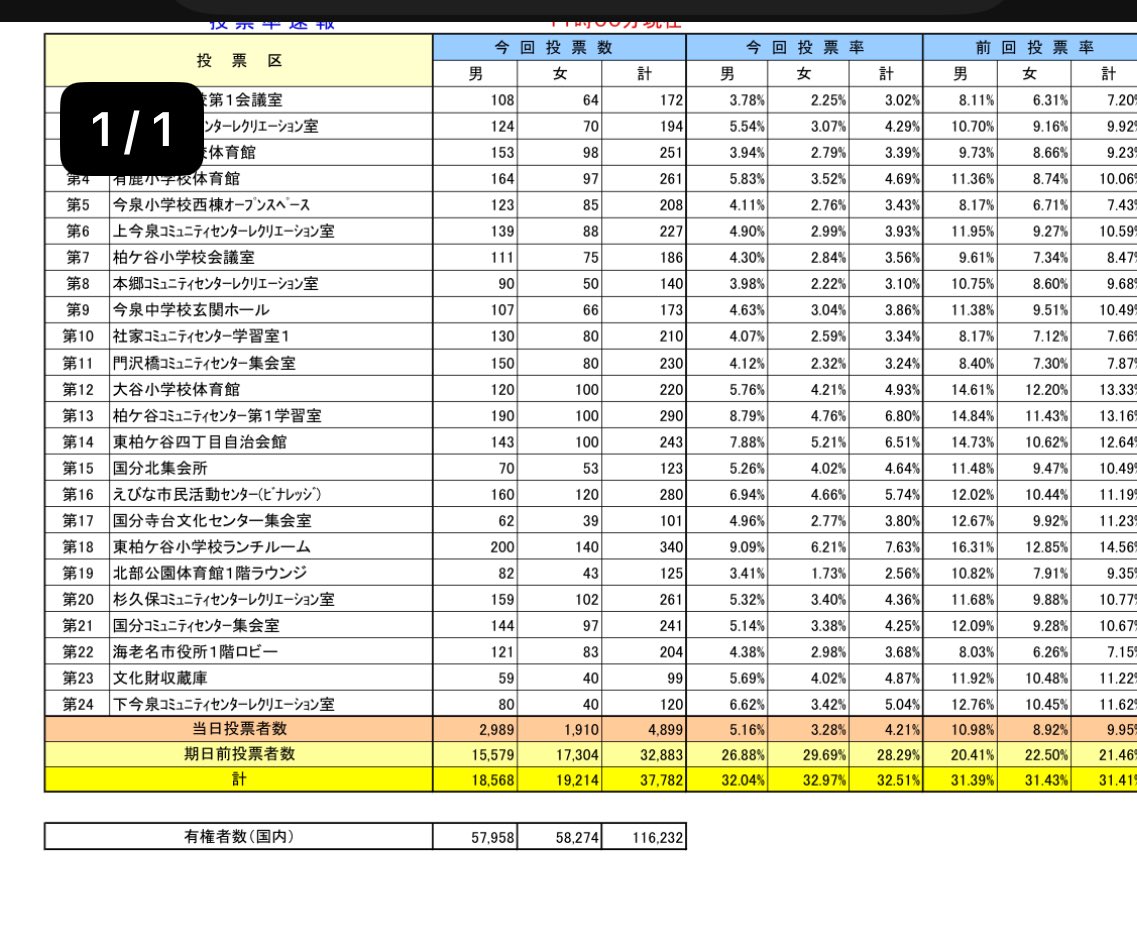Click the 37,782 grand total cell
The image size is (1137, 928).
point(644,779)
